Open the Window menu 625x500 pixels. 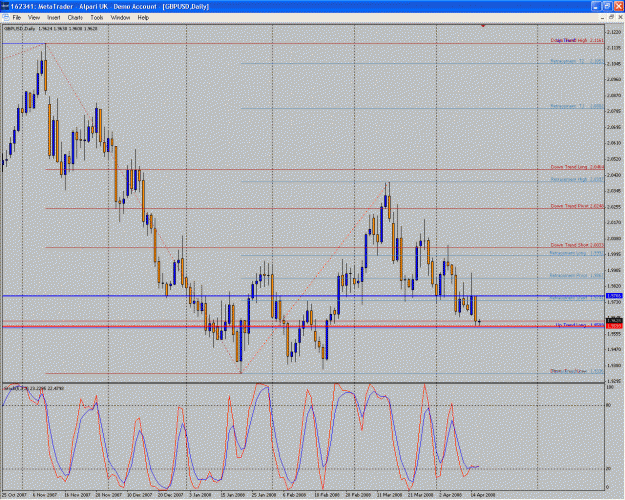[x=120, y=18]
